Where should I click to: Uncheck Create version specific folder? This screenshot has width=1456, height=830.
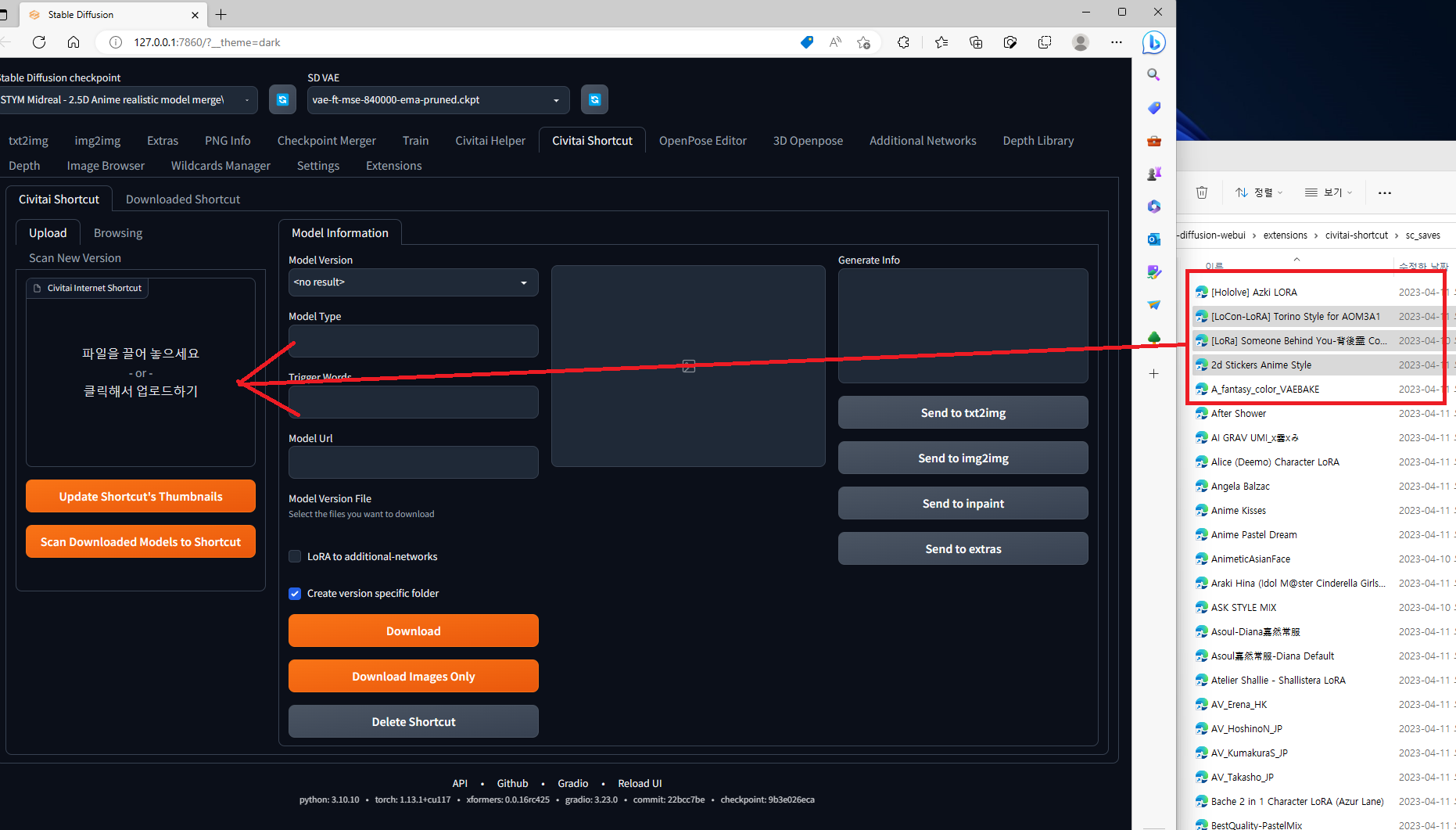point(295,593)
